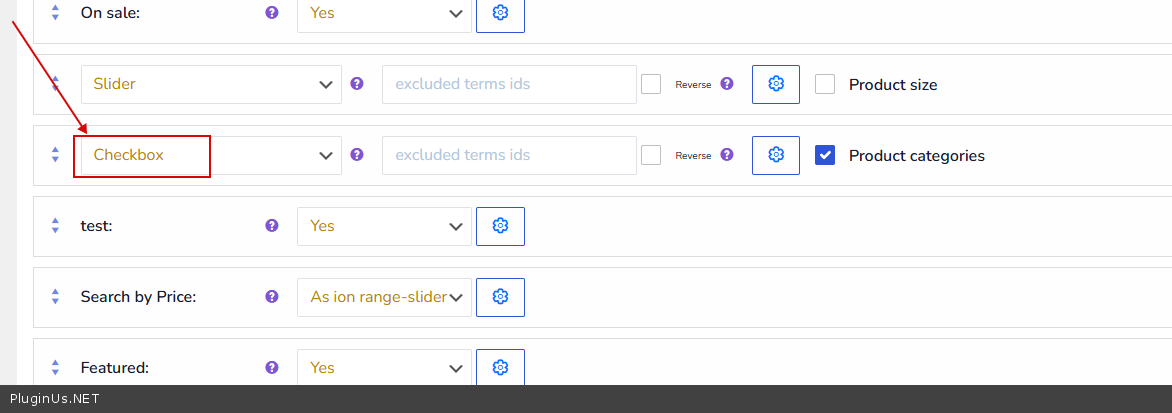Open settings gear for Featured row
The image size is (1172, 413).
(500, 367)
